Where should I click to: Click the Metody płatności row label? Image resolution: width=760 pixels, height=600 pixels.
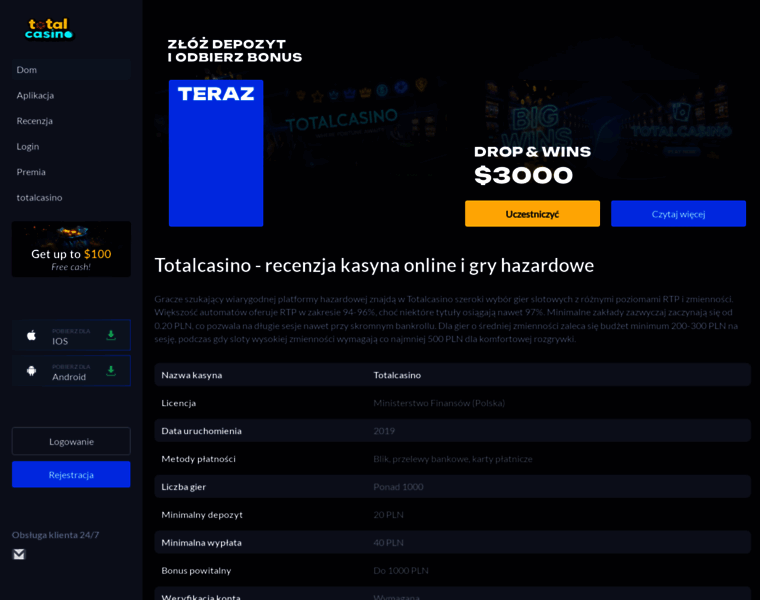click(198, 459)
